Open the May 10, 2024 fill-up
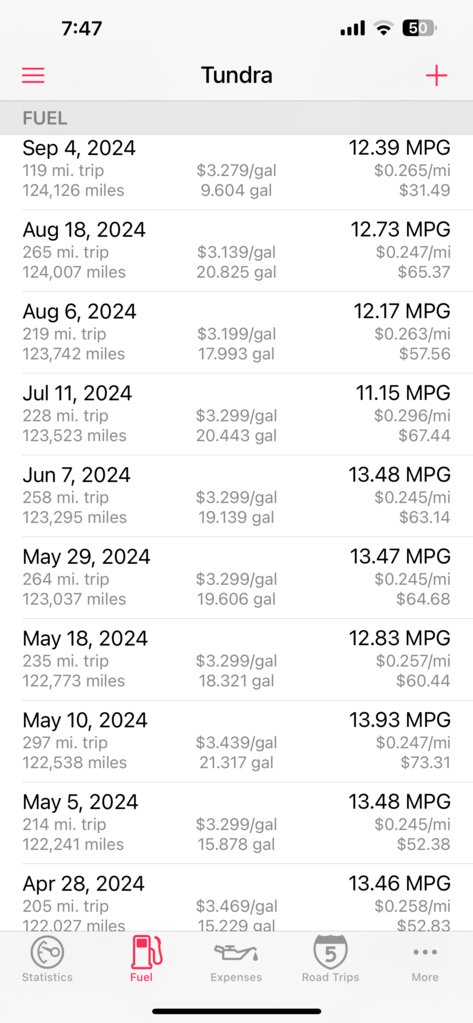Screen dimensions: 473x1023 pyautogui.click(x=236, y=741)
